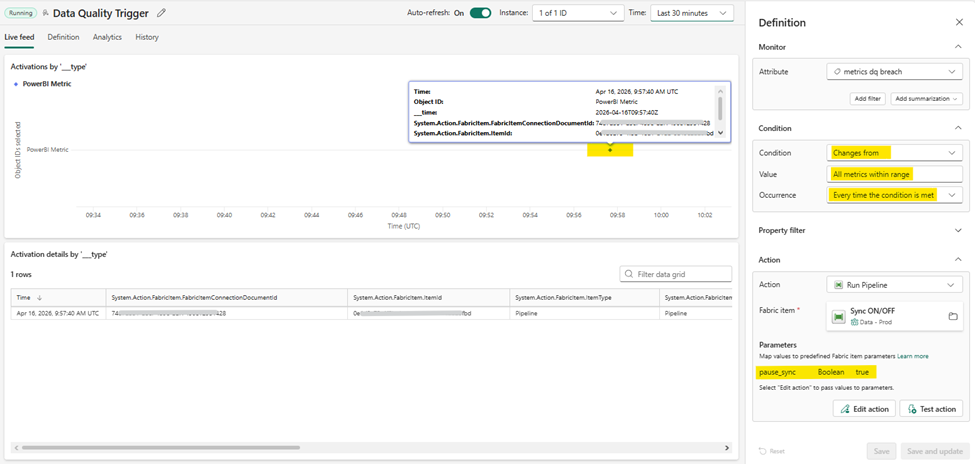Click the rule icon beside the title
Screen dimensions: 975x464
point(45,12)
